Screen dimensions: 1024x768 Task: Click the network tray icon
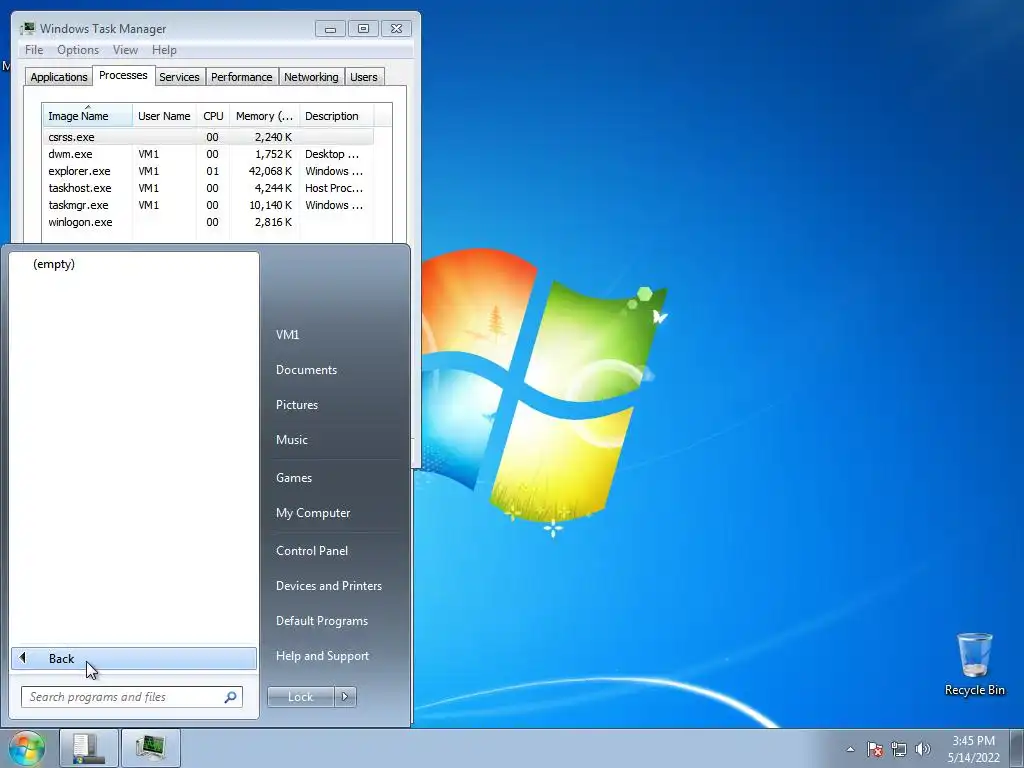coord(899,749)
